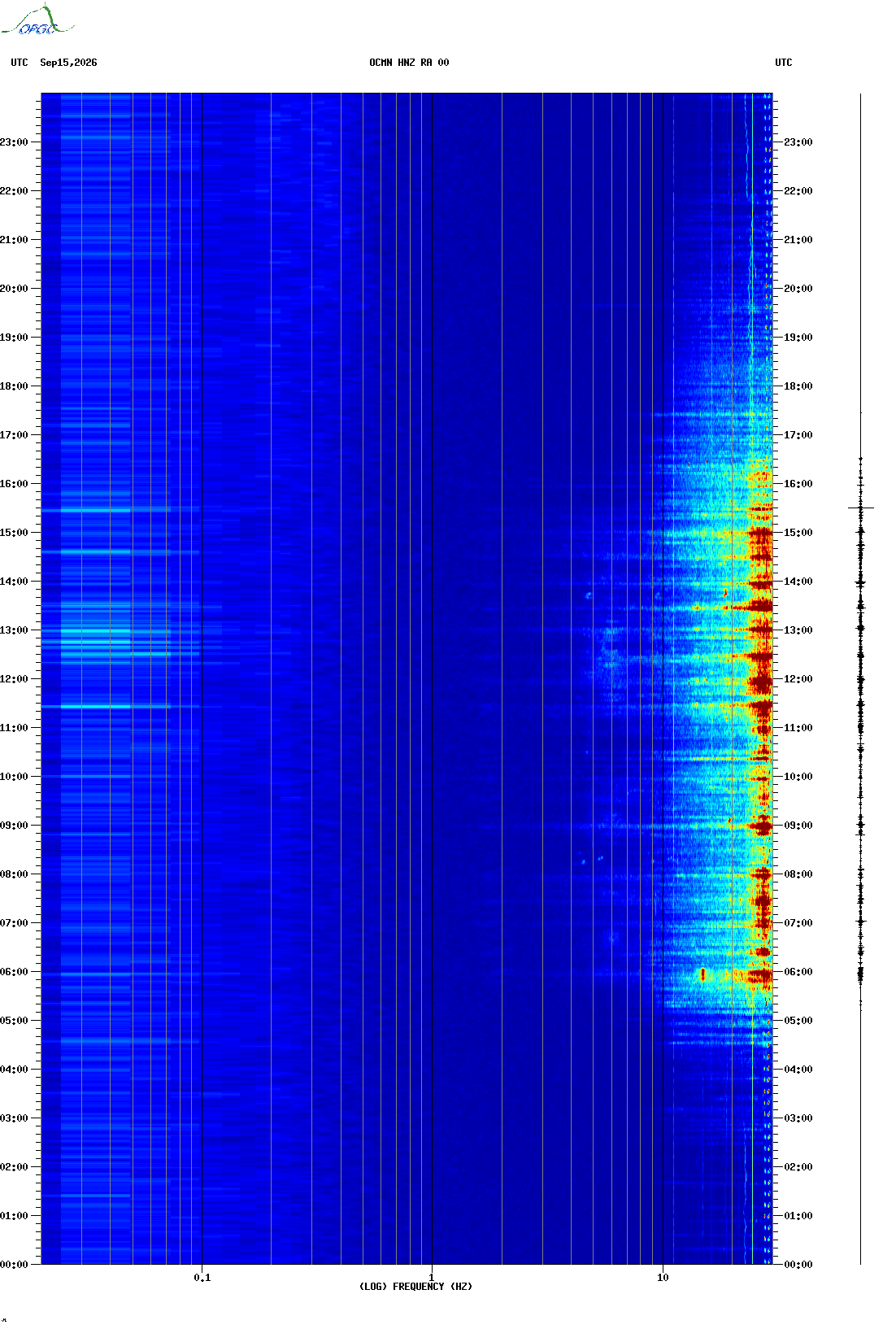Click the 0.1 frequency axis label
The width and height of the screenshot is (896, 1329).
pyautogui.click(x=202, y=1278)
